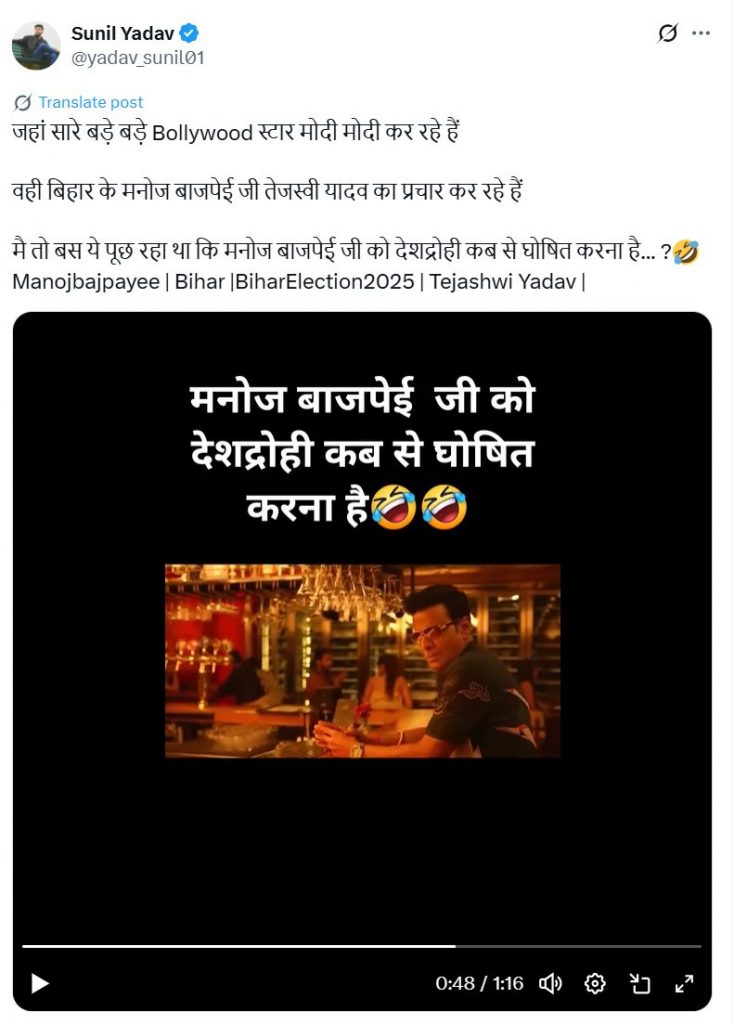Open video settings gear icon
734x1024 pixels.
[x=594, y=983]
